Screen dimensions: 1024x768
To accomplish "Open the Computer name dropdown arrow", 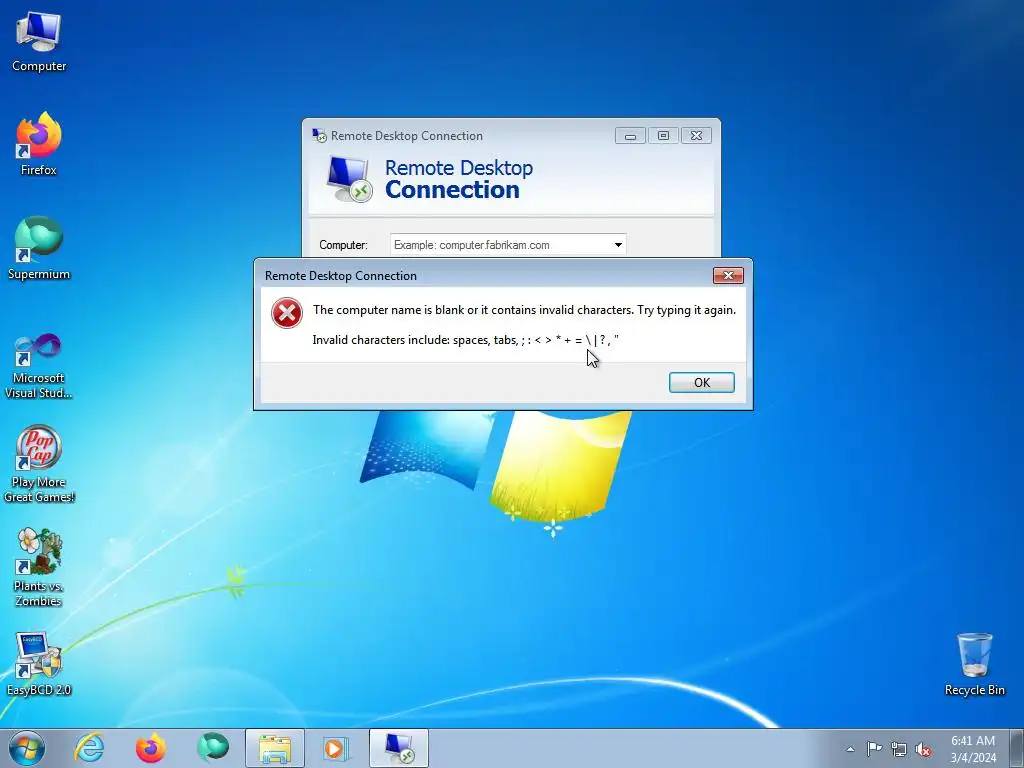I will point(618,245).
